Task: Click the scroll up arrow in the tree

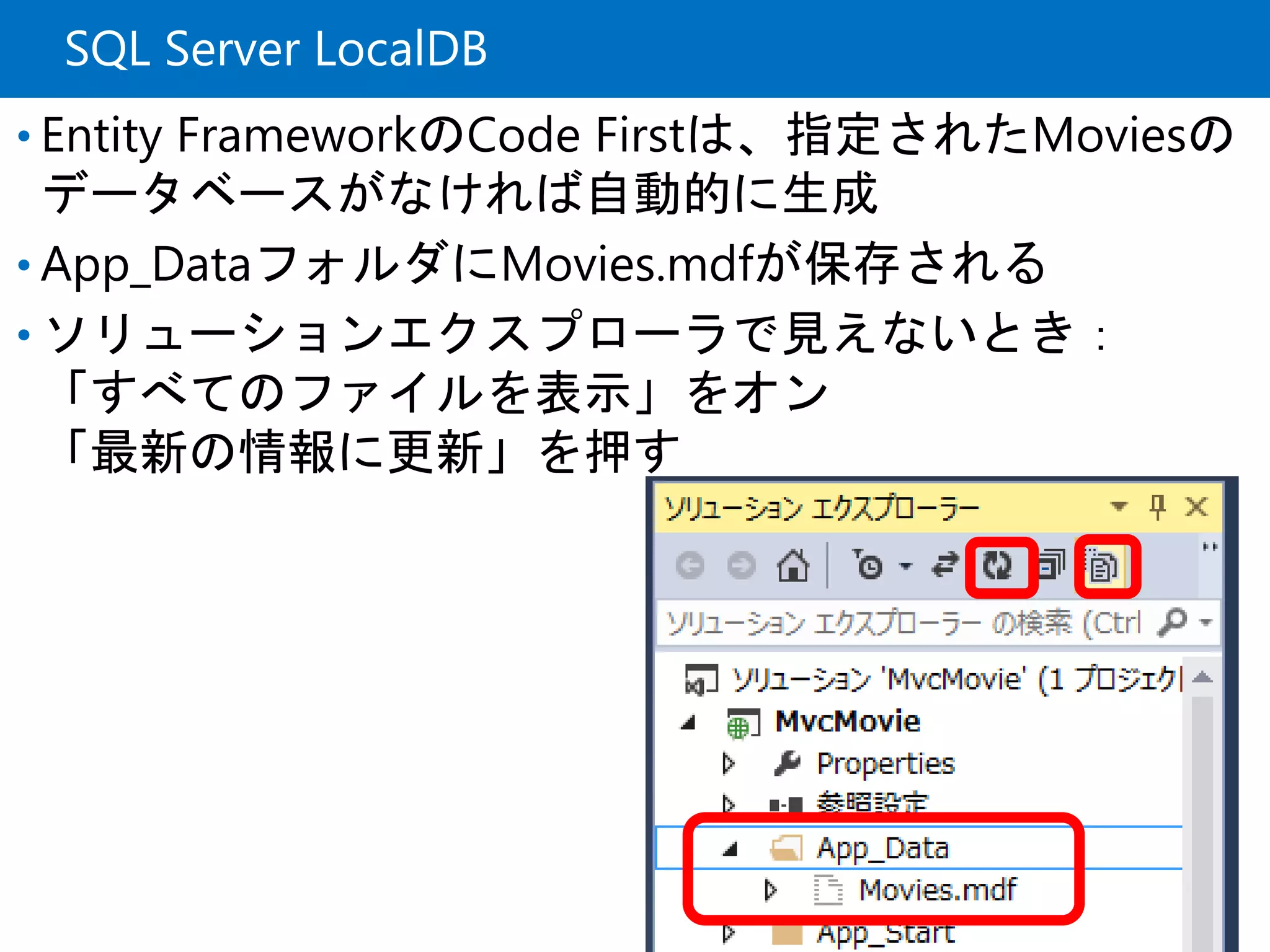Action: click(x=1202, y=677)
